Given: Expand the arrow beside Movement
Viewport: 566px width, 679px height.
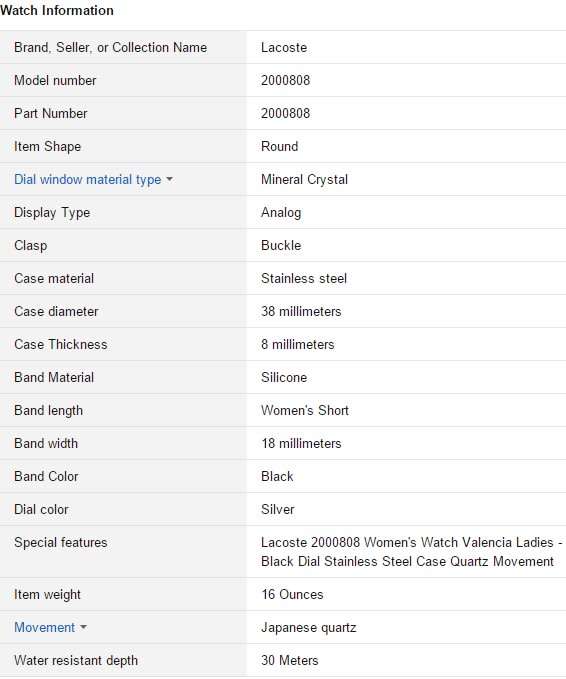Looking at the screenshot, I should click(x=84, y=627).
